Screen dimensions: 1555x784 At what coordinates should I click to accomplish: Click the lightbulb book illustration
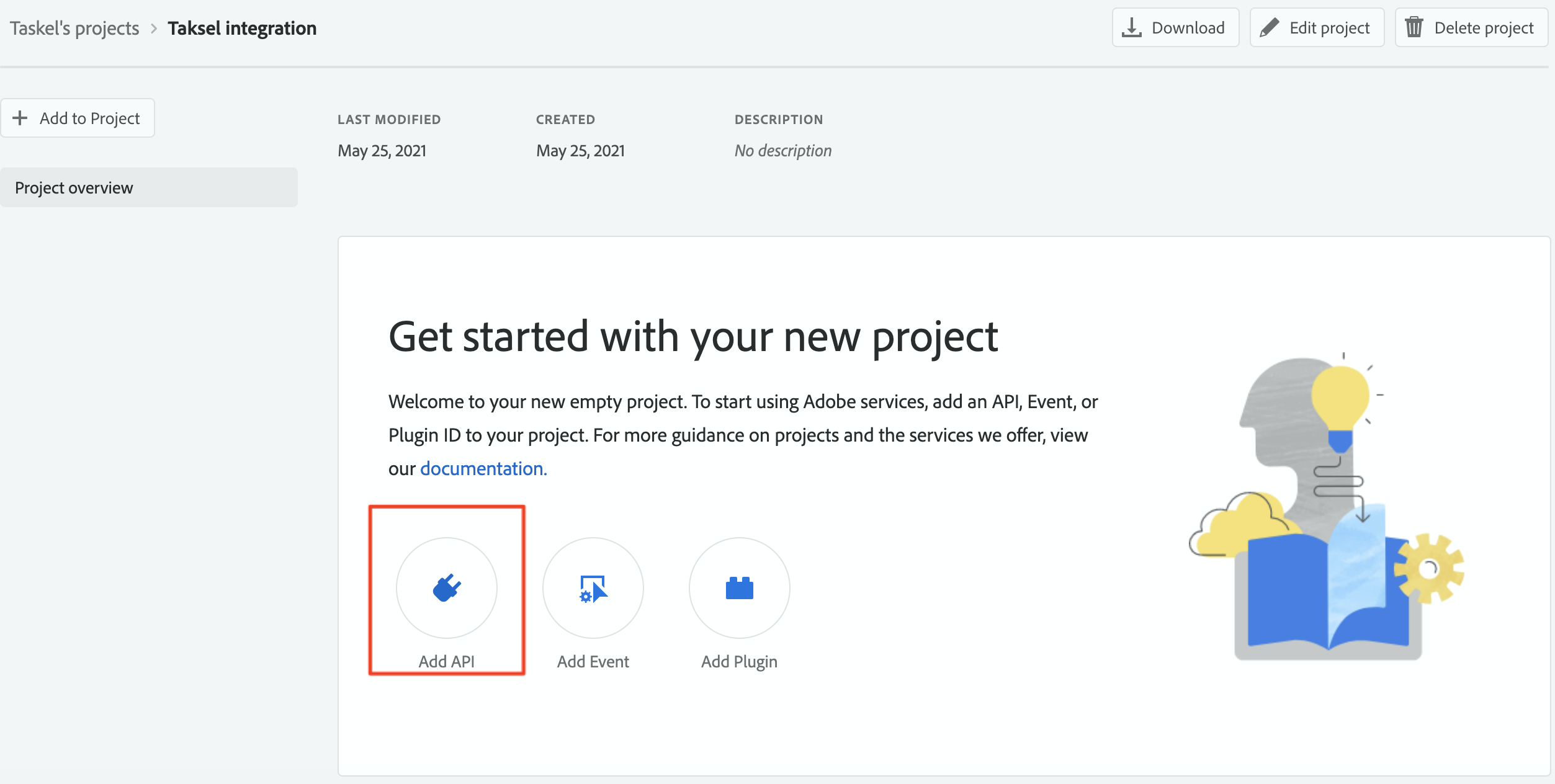coord(1327,509)
